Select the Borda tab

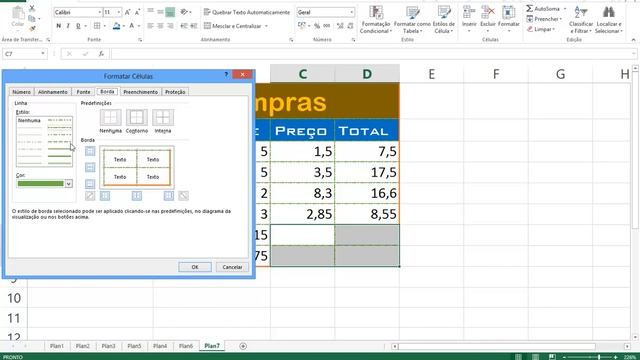107,91
